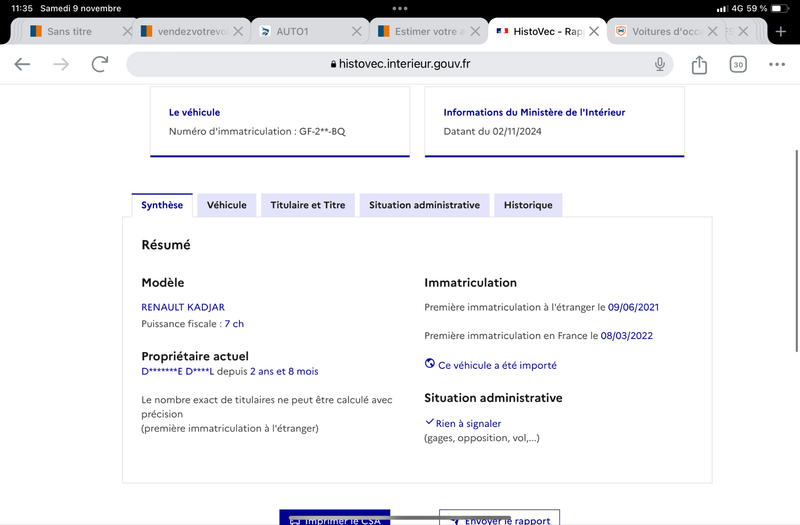The image size is (800, 525).
Task: Select the Synthèse tab
Action: [x=162, y=205]
